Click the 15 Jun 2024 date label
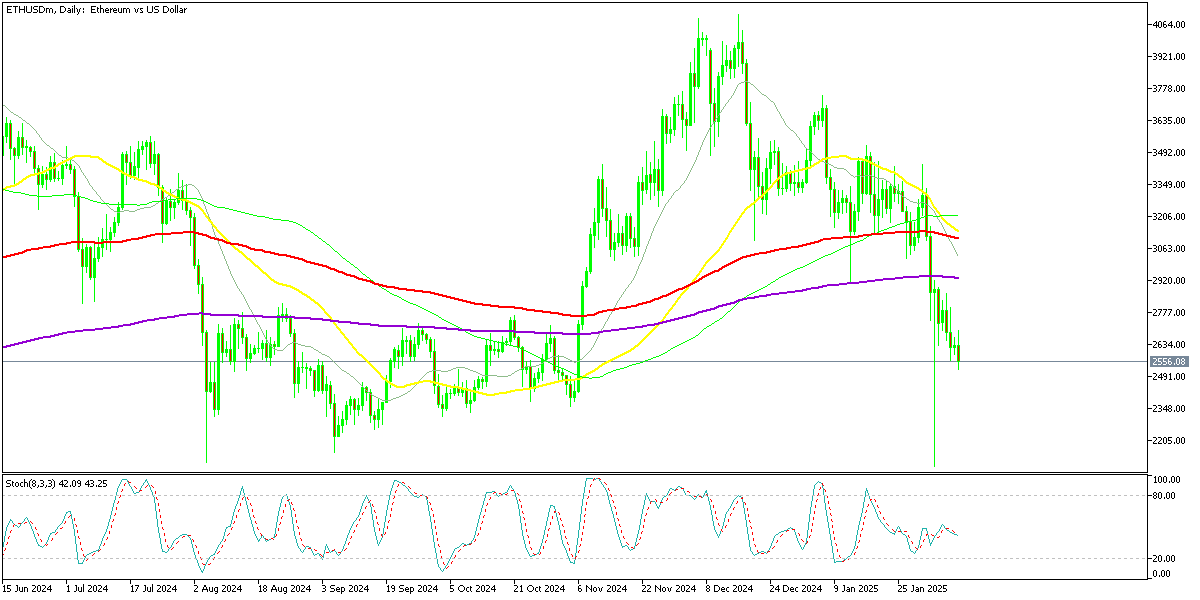Image resolution: width=1200 pixels, height=600 pixels. tap(27, 589)
